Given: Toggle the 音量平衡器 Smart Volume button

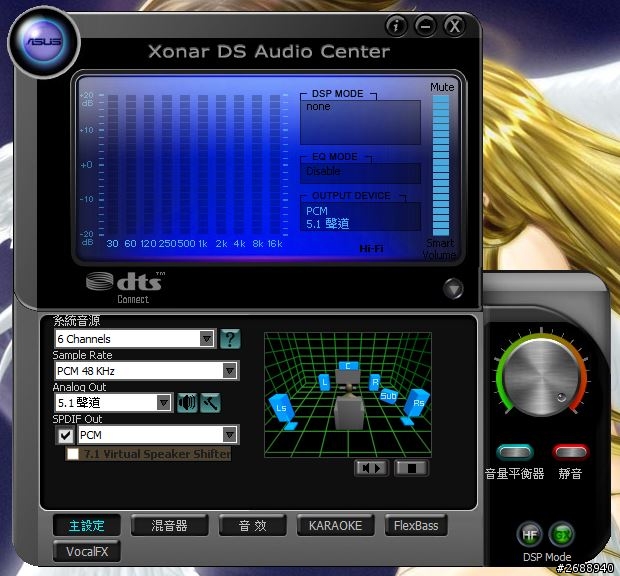Looking at the screenshot, I should coord(515,452).
